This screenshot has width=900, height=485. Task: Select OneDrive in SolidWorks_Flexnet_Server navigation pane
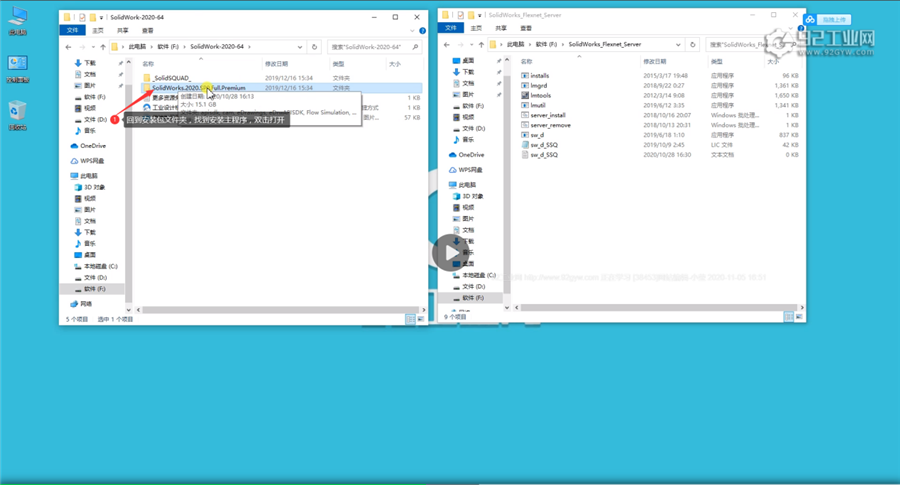pyautogui.click(x=466, y=155)
